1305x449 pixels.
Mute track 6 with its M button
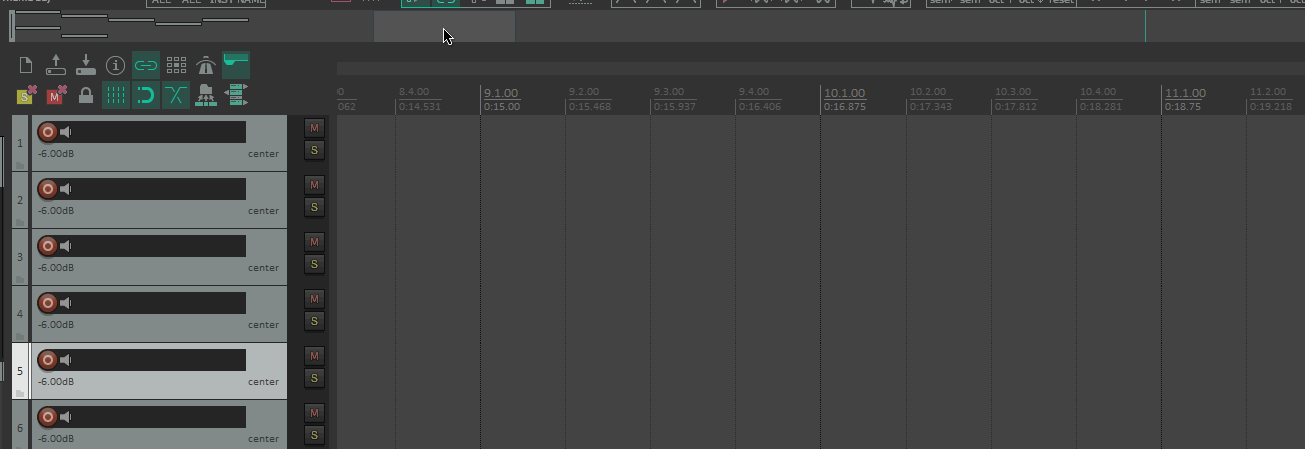tap(314, 413)
